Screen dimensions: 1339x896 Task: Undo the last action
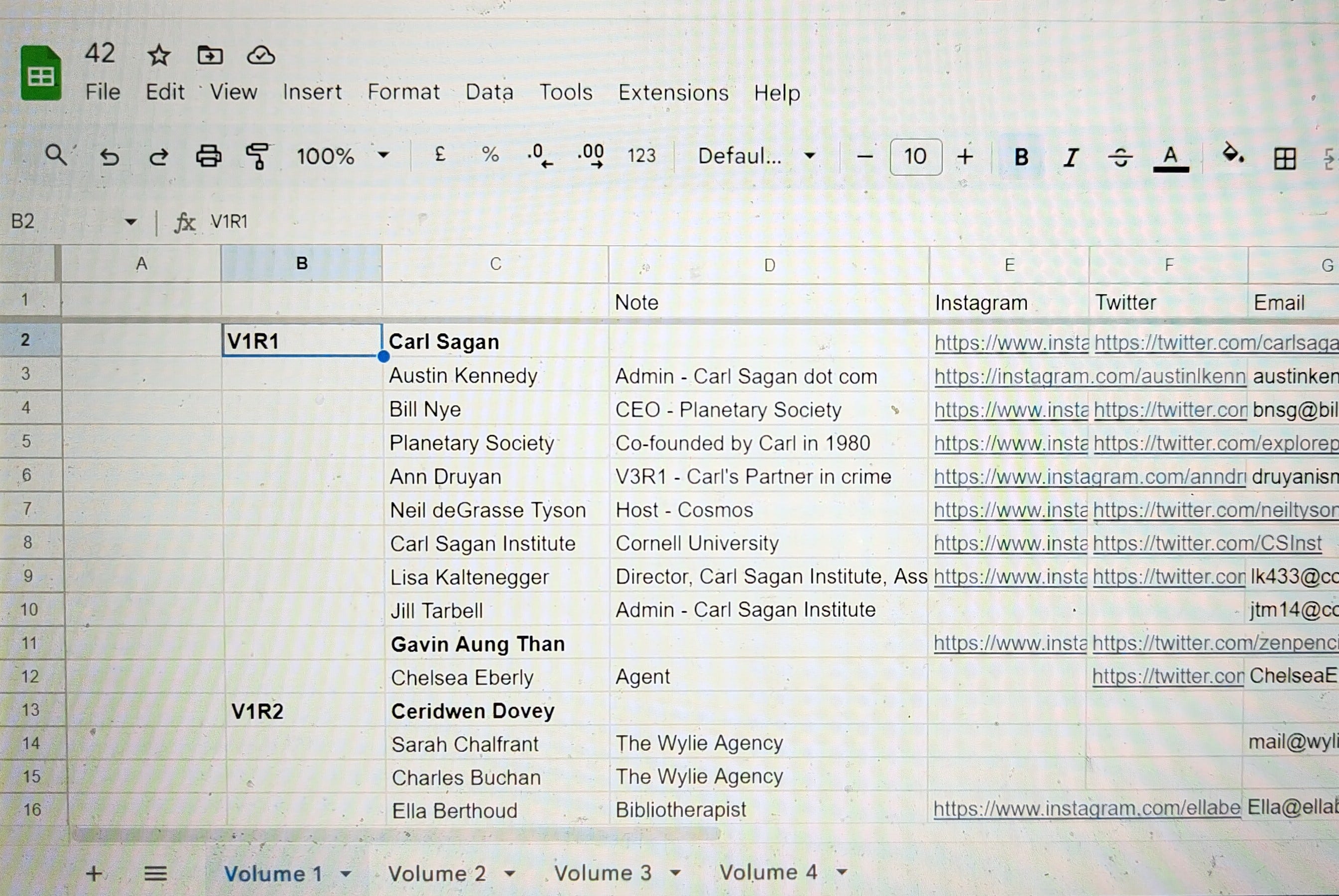109,156
